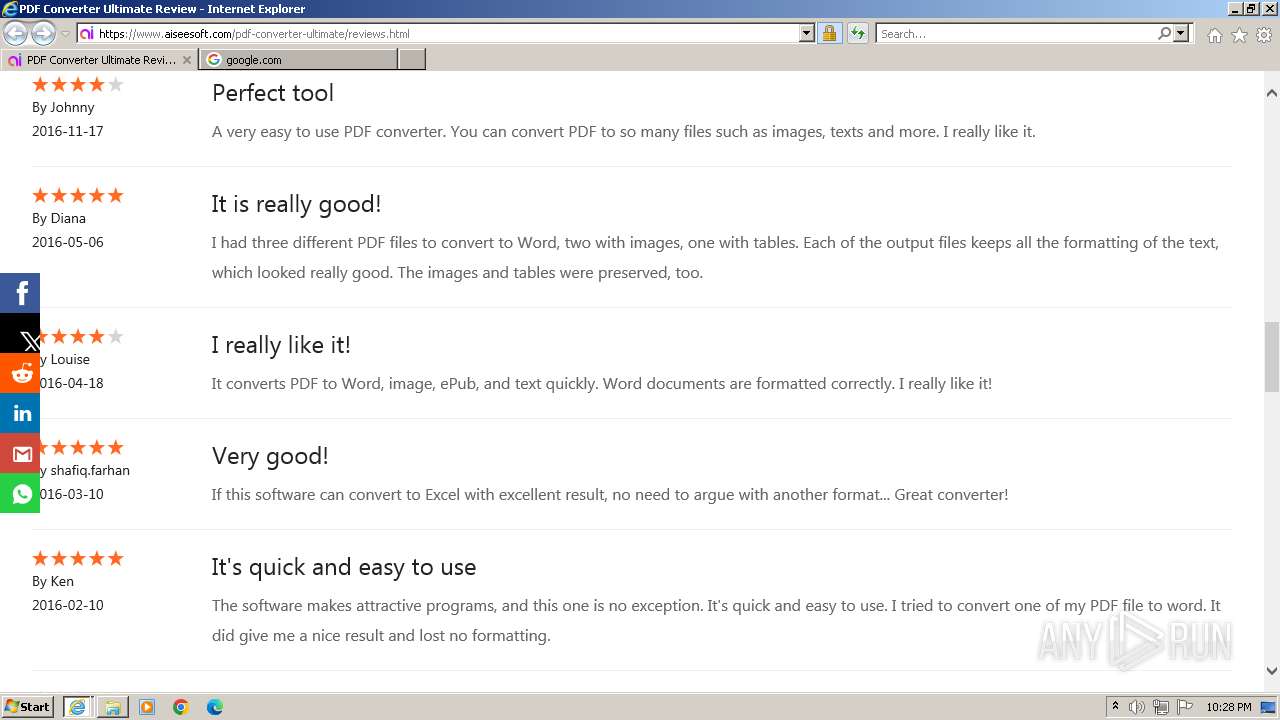Open File Explorer folder in taskbar

[x=112, y=707]
